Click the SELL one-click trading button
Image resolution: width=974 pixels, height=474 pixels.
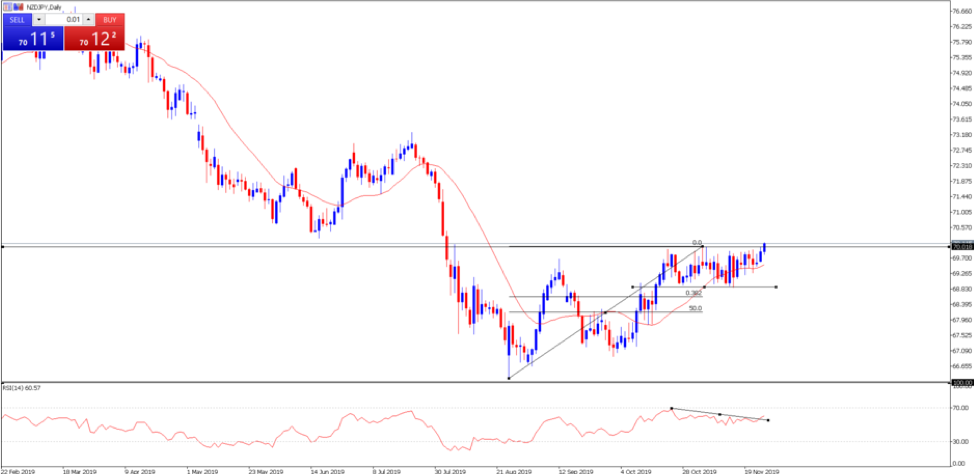point(17,19)
